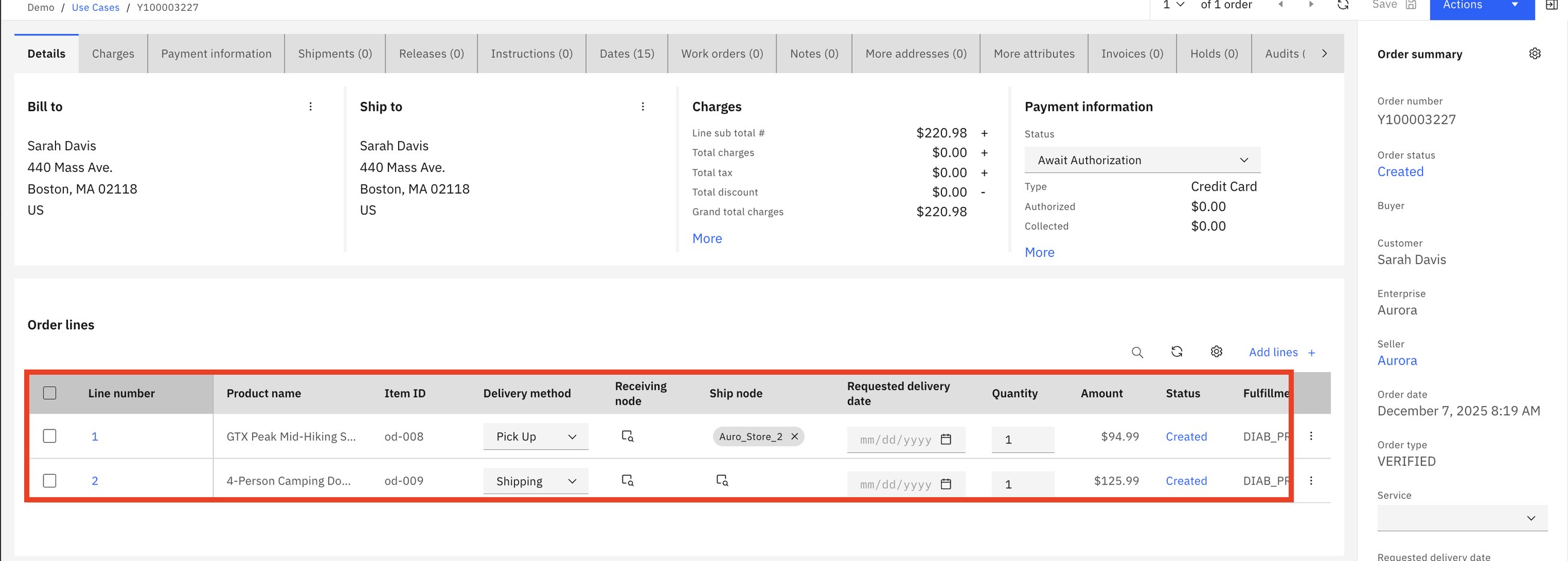Look up receiving node for line 1
Screen dimensions: 1568x561
click(627, 436)
